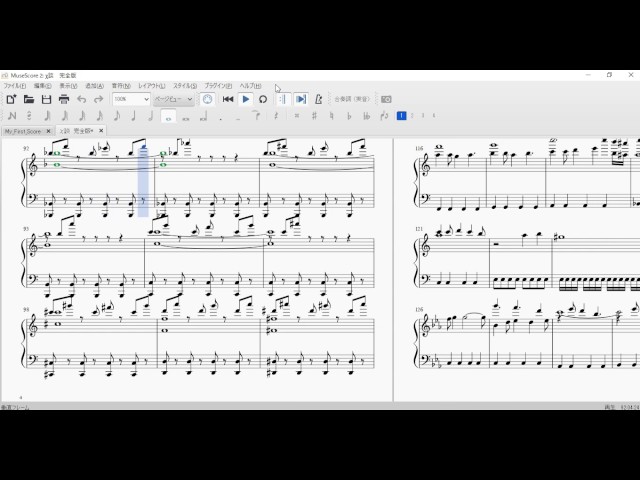Image resolution: width=640 pixels, height=480 pixels.
Task: Select voice 3 button
Action: [423, 116]
